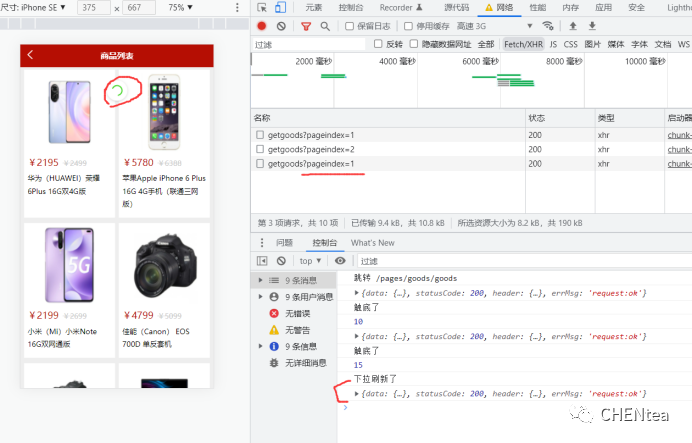Sort by the 状态 column header
The width and height of the screenshot is (692, 443).
(537, 118)
